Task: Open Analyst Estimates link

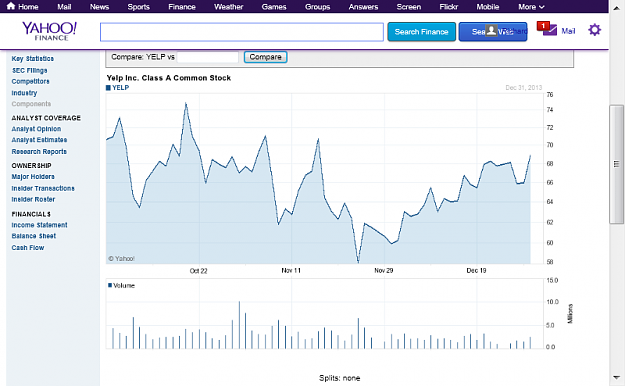Action: 39,140
